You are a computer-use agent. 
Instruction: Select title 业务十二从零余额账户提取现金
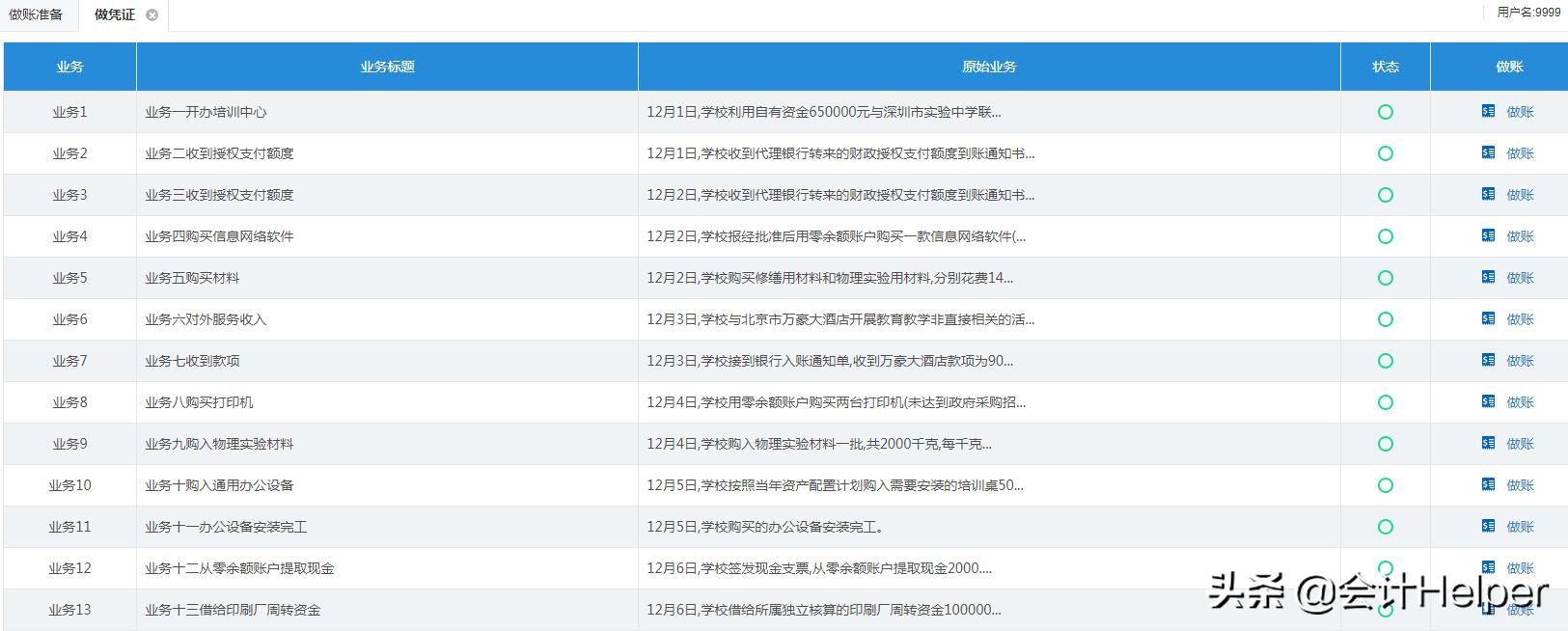tap(239, 568)
